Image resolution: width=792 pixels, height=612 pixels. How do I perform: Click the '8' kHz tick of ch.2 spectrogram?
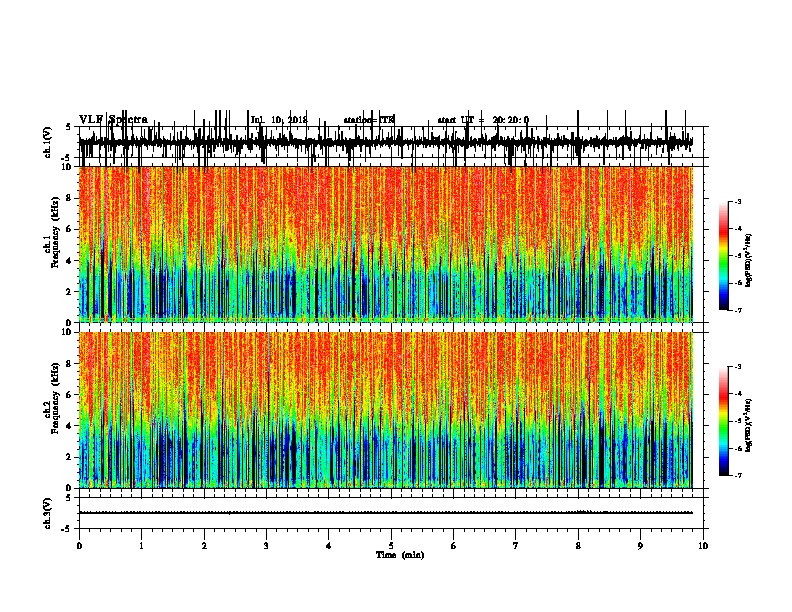click(71, 363)
